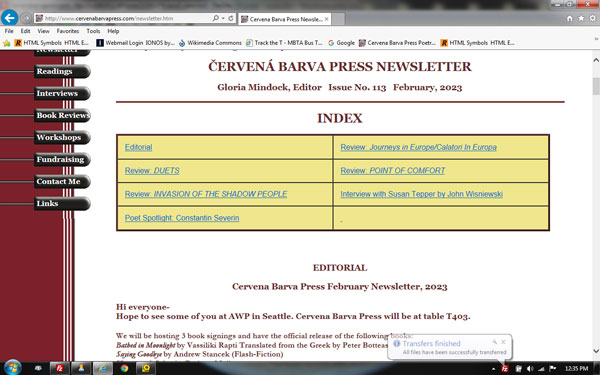Open the View menu
Screen dimensions: 600x375
click(43, 31)
